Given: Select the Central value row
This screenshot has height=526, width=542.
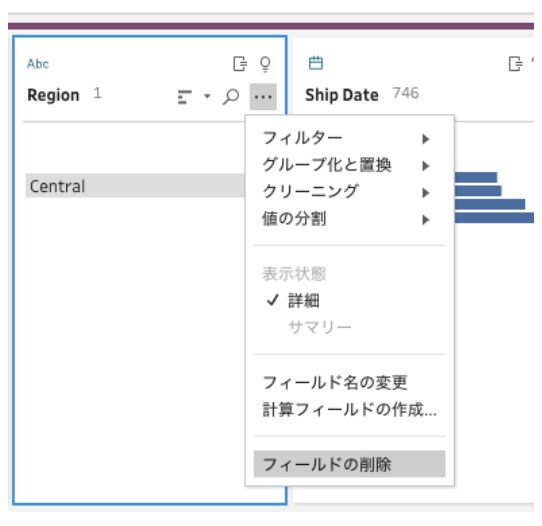Looking at the screenshot, I should (x=135, y=186).
